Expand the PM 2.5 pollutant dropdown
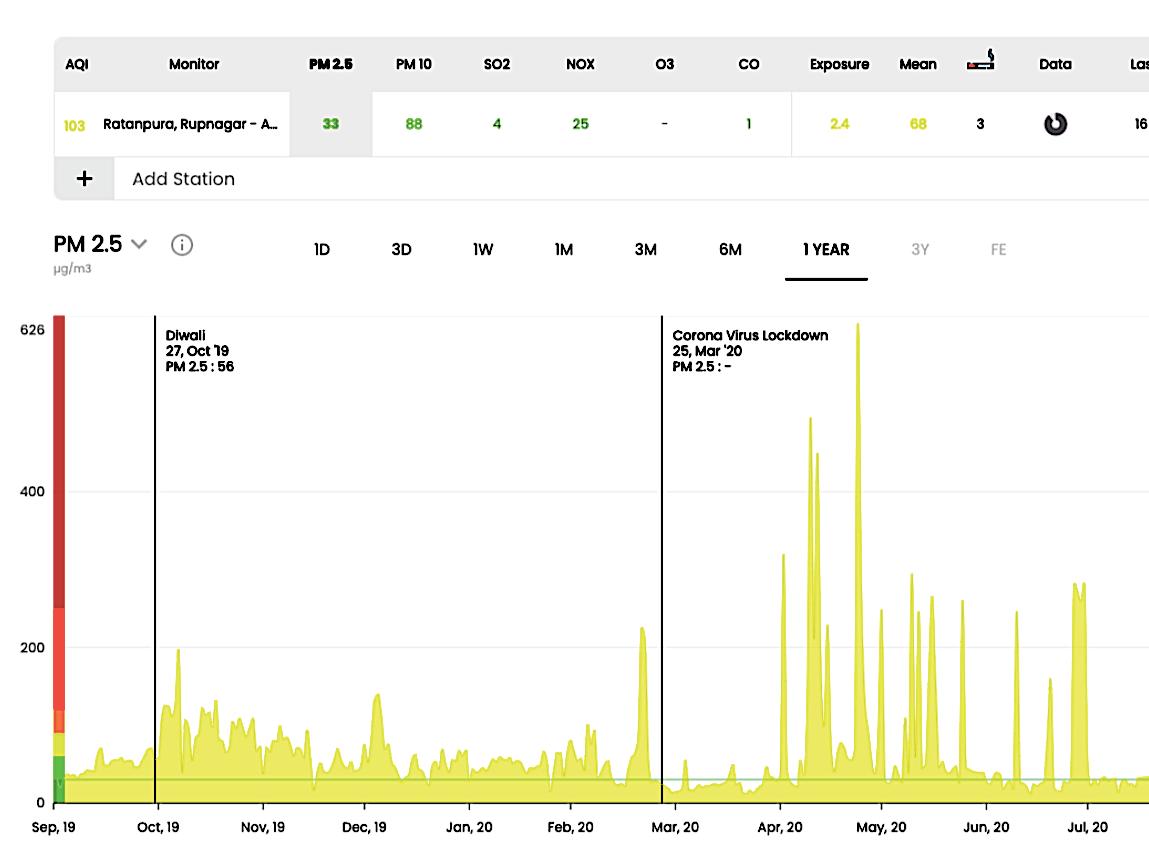Image resolution: width=1149 pixels, height=859 pixels. coord(139,244)
